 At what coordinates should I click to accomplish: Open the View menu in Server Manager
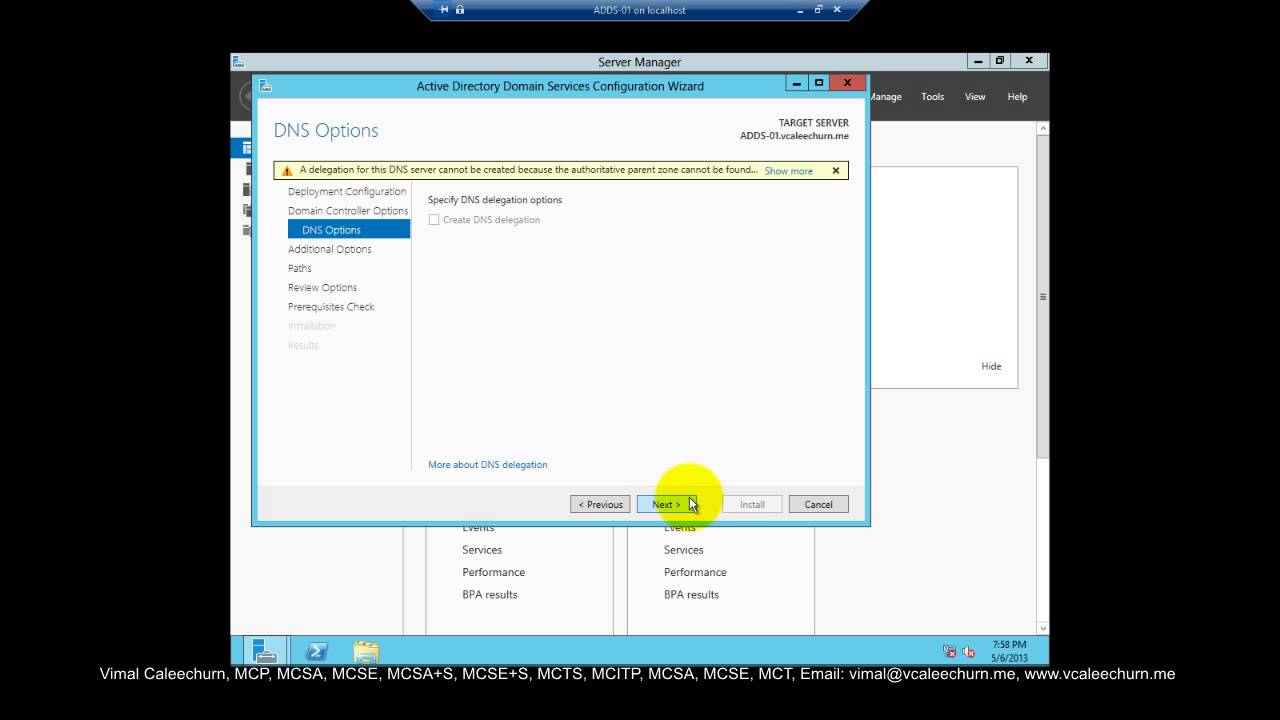975,97
